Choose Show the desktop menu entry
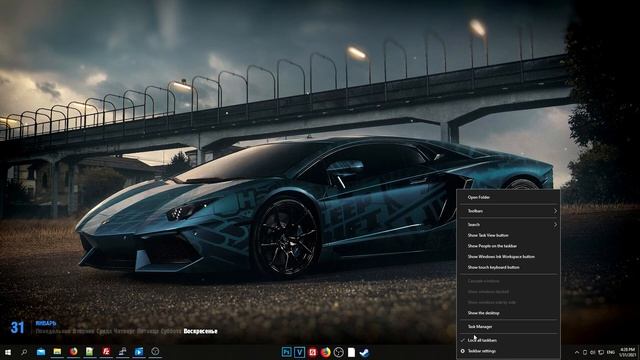 [508, 313]
